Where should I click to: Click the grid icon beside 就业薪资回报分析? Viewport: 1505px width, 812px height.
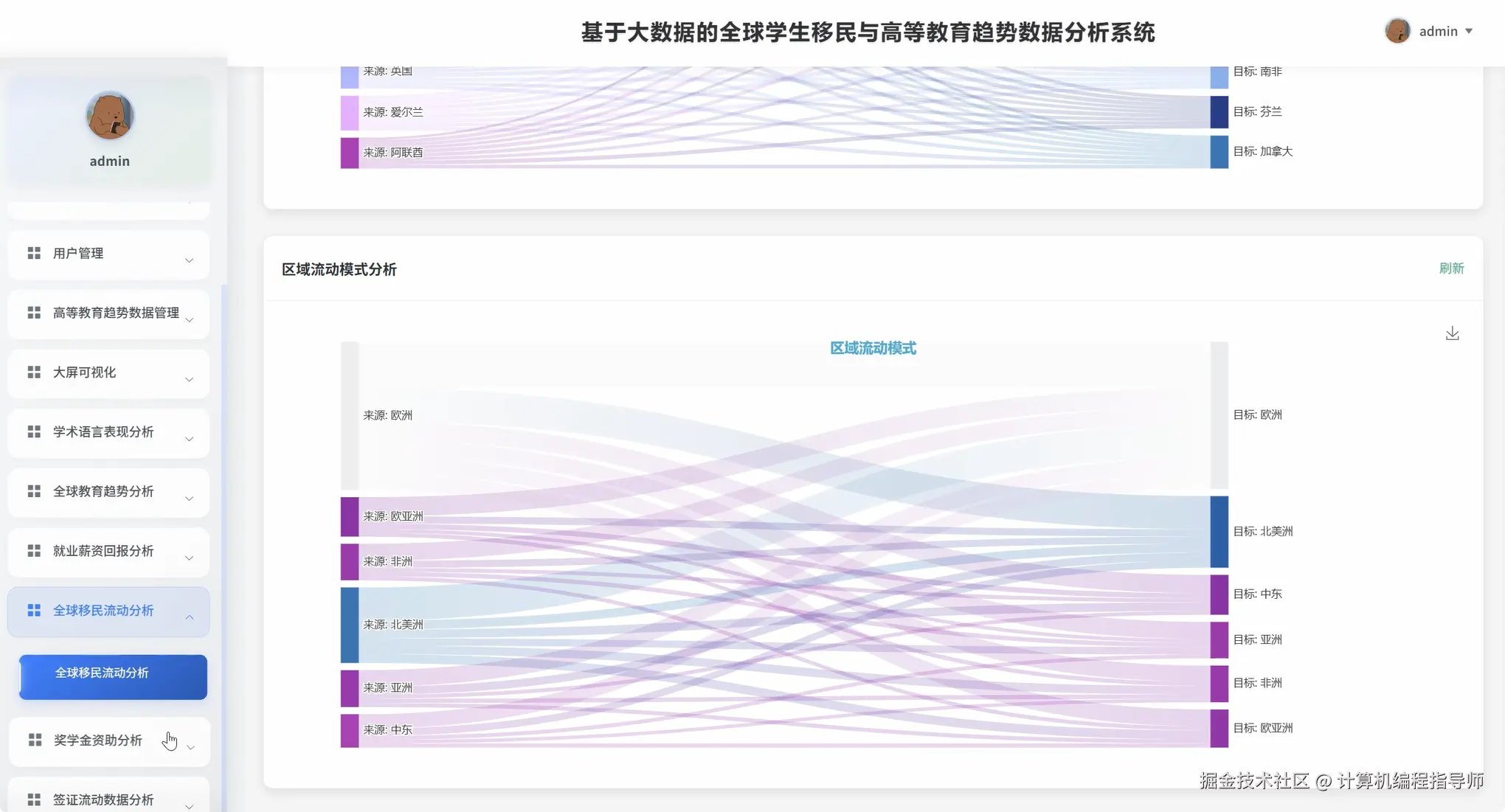point(34,551)
